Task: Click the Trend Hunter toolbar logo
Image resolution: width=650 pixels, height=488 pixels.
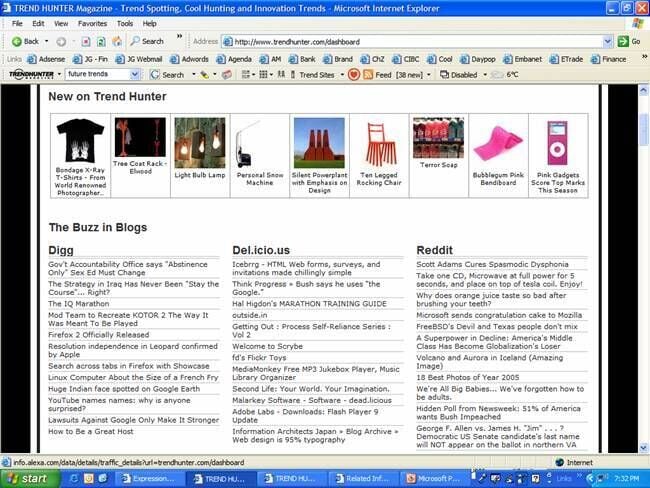Action: click(x=30, y=74)
